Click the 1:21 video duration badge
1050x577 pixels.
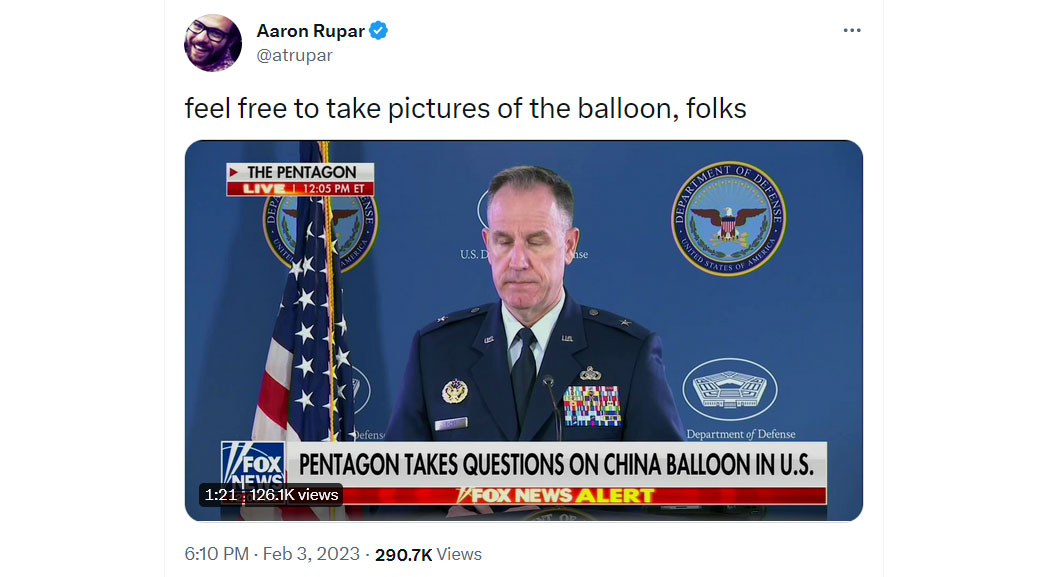221,495
